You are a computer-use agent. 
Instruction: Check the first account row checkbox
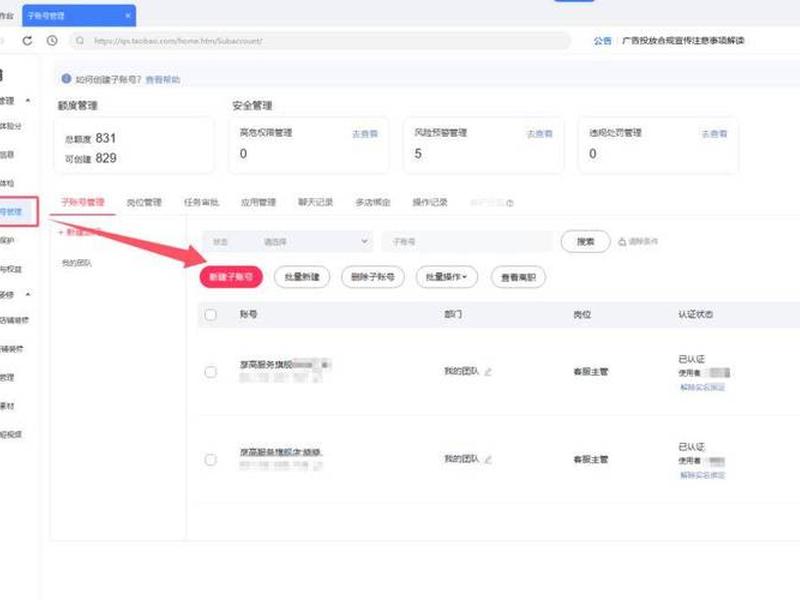coord(210,372)
